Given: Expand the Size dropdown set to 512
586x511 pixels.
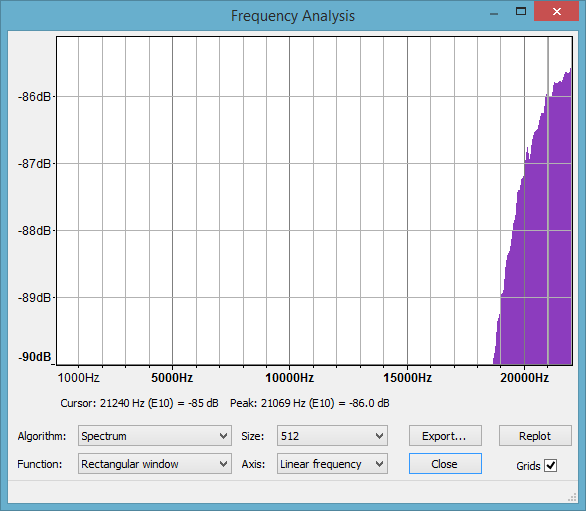Looking at the screenshot, I should pyautogui.click(x=332, y=435).
